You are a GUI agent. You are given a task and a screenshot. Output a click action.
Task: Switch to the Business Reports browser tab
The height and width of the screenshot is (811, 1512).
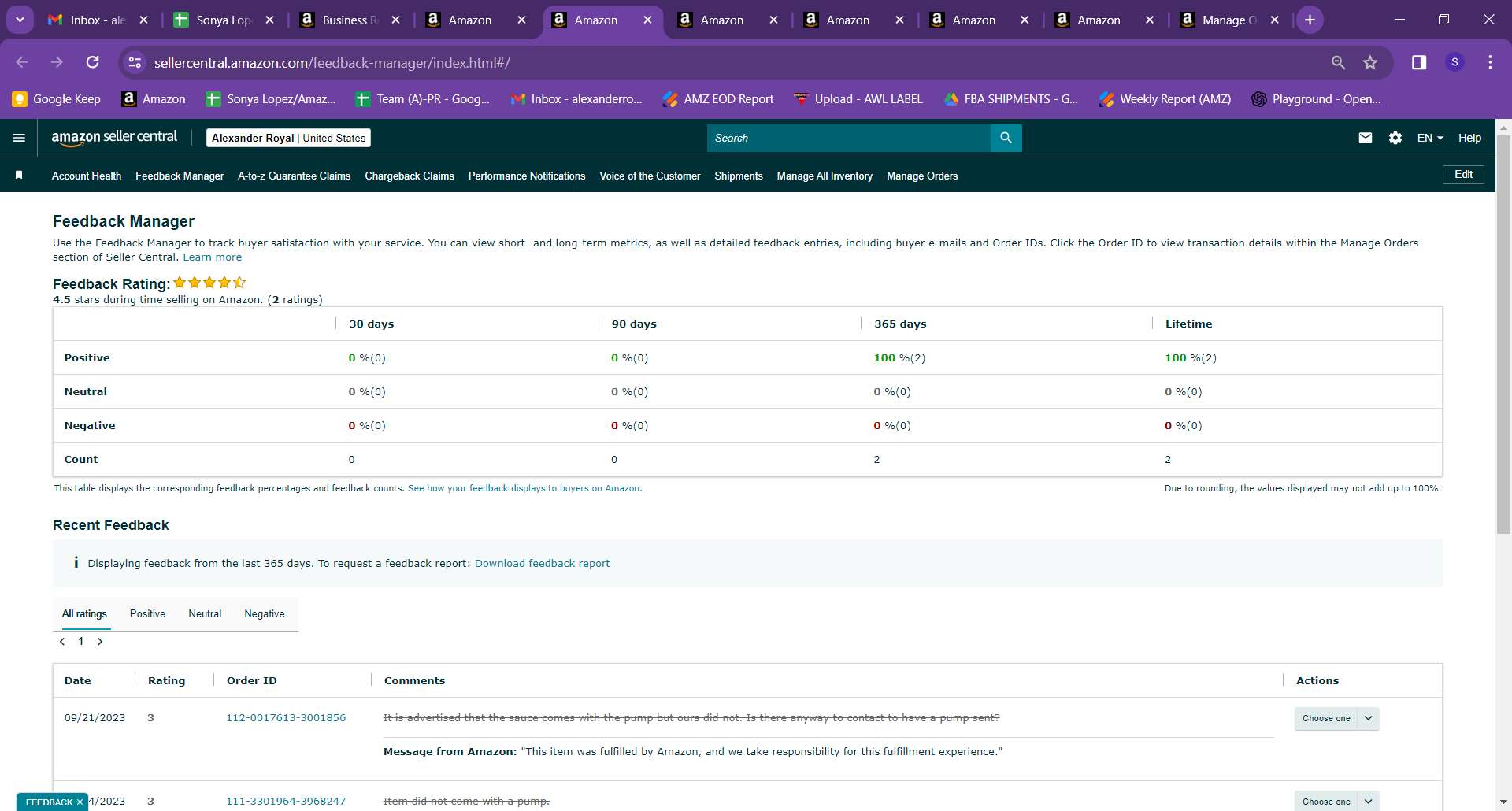click(350, 20)
